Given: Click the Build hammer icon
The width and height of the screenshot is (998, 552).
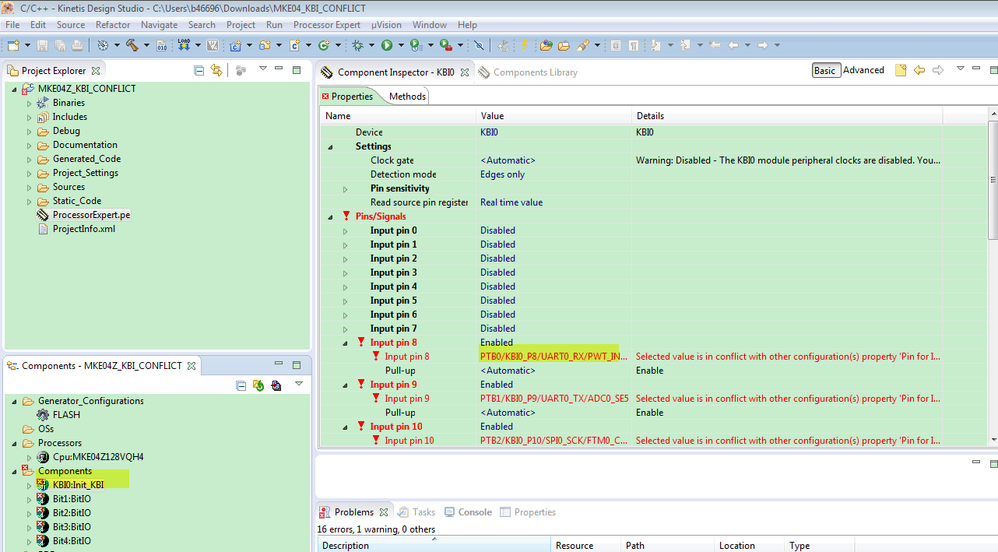Looking at the screenshot, I should tap(132, 45).
